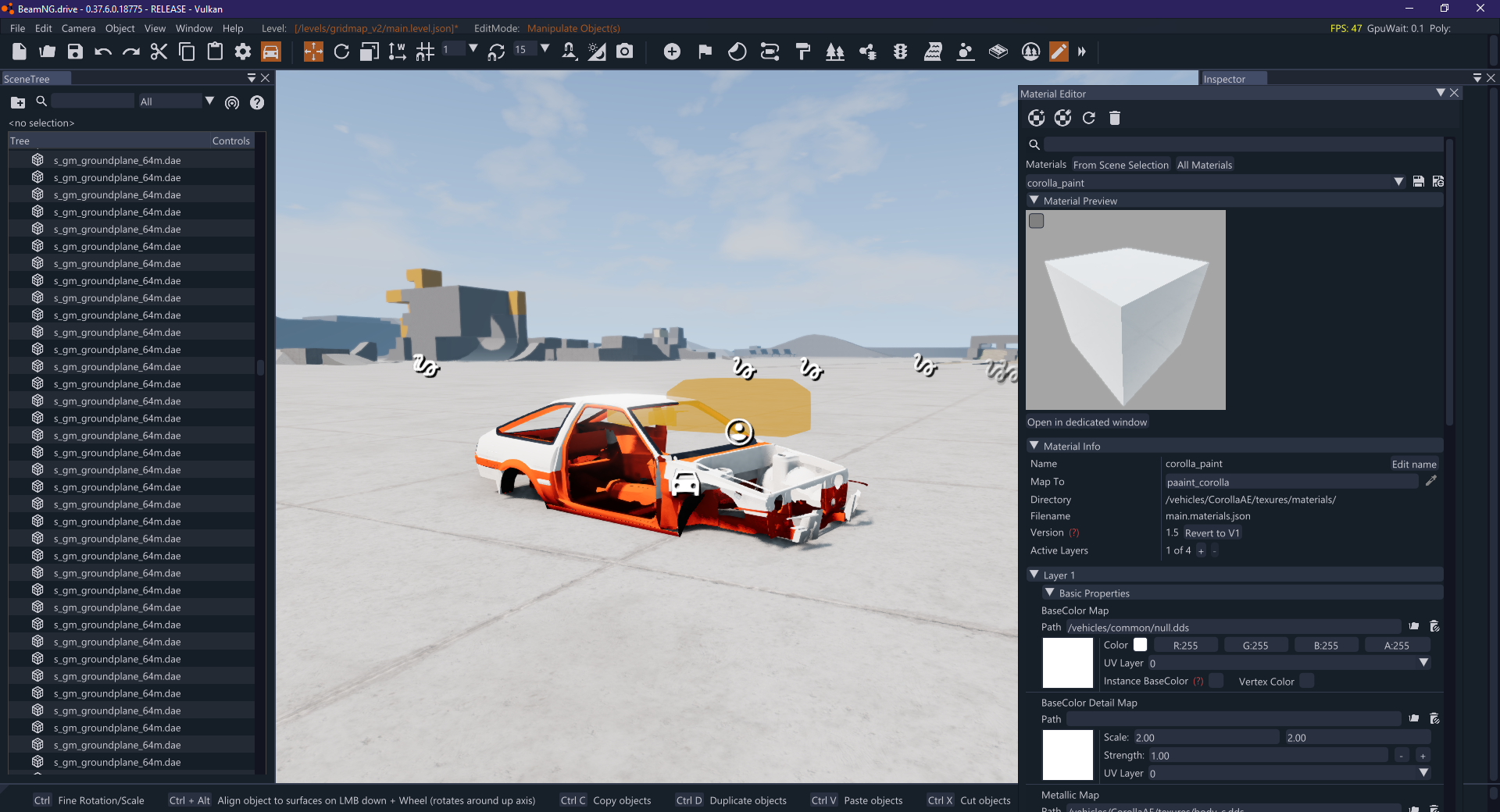Open a level with the folder icon
This screenshot has width=1500, height=812.
click(48, 52)
